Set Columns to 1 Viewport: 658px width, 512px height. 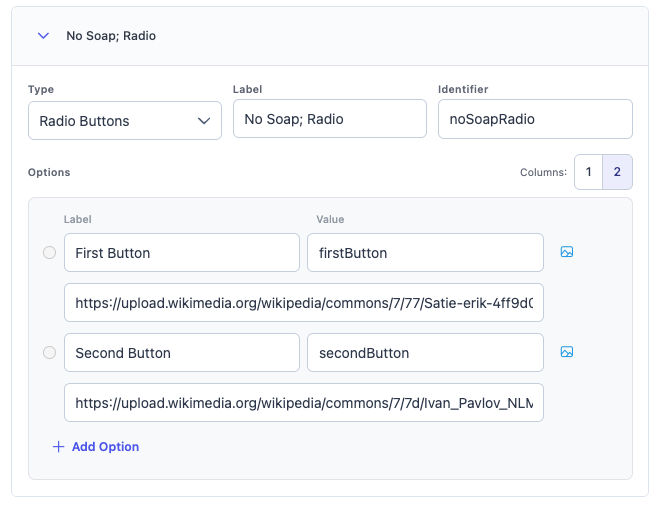tap(588, 172)
